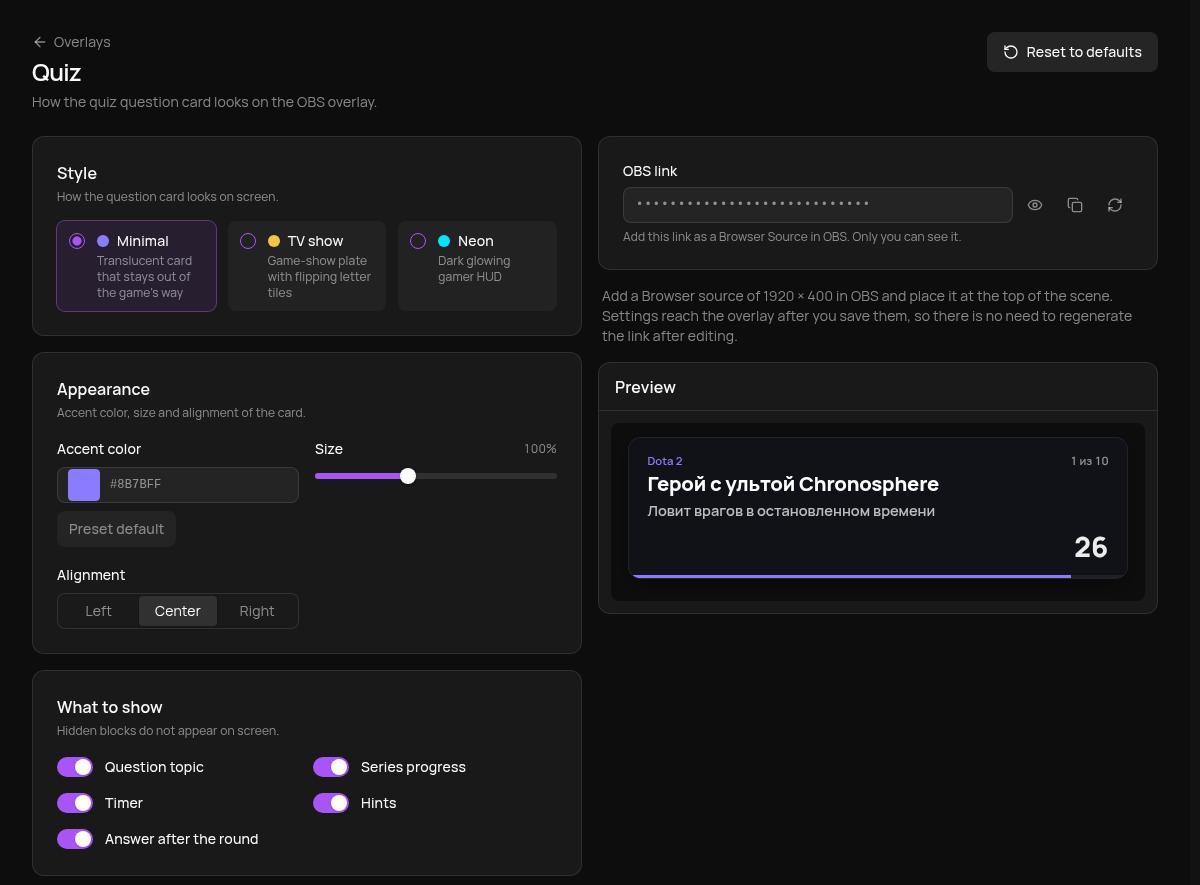Copy the OBS link to clipboard

(x=1075, y=205)
